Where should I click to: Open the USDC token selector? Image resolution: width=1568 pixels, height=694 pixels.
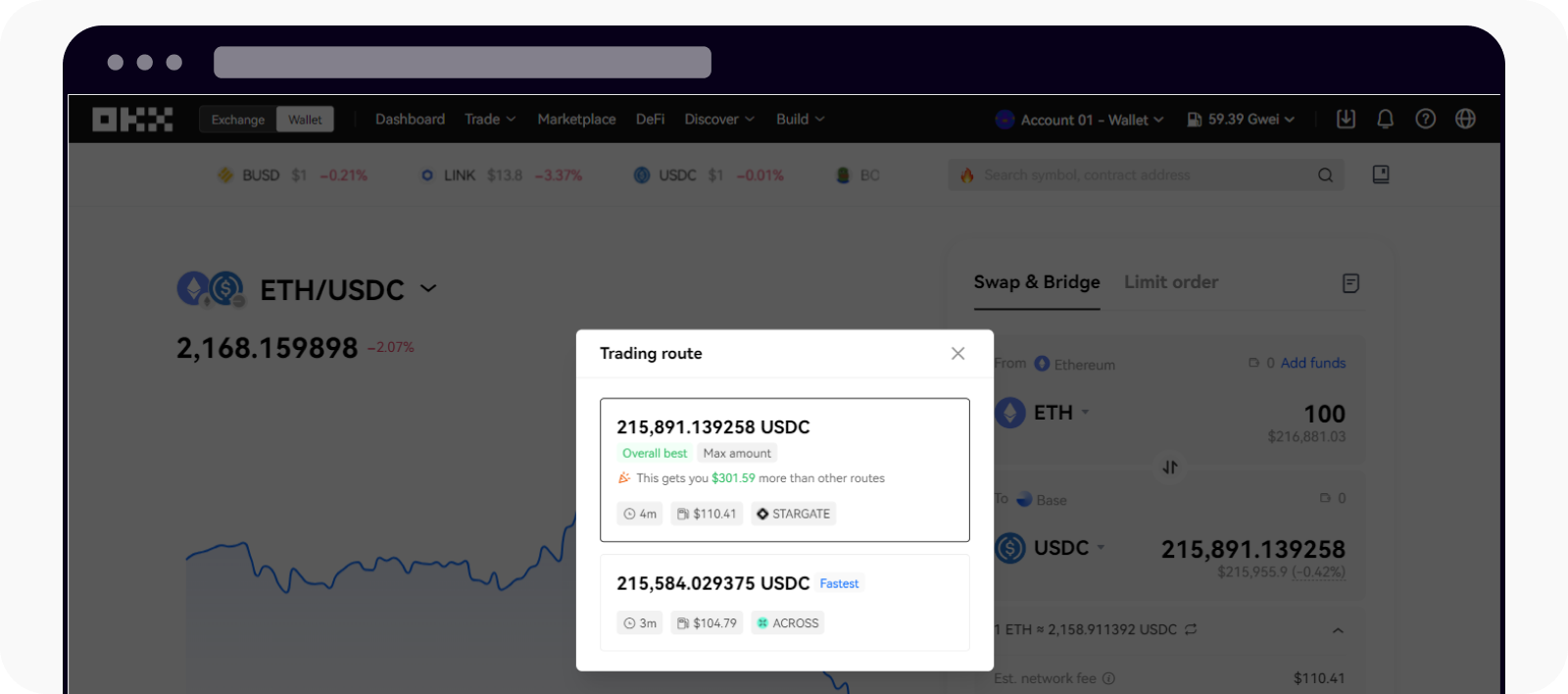(1050, 548)
